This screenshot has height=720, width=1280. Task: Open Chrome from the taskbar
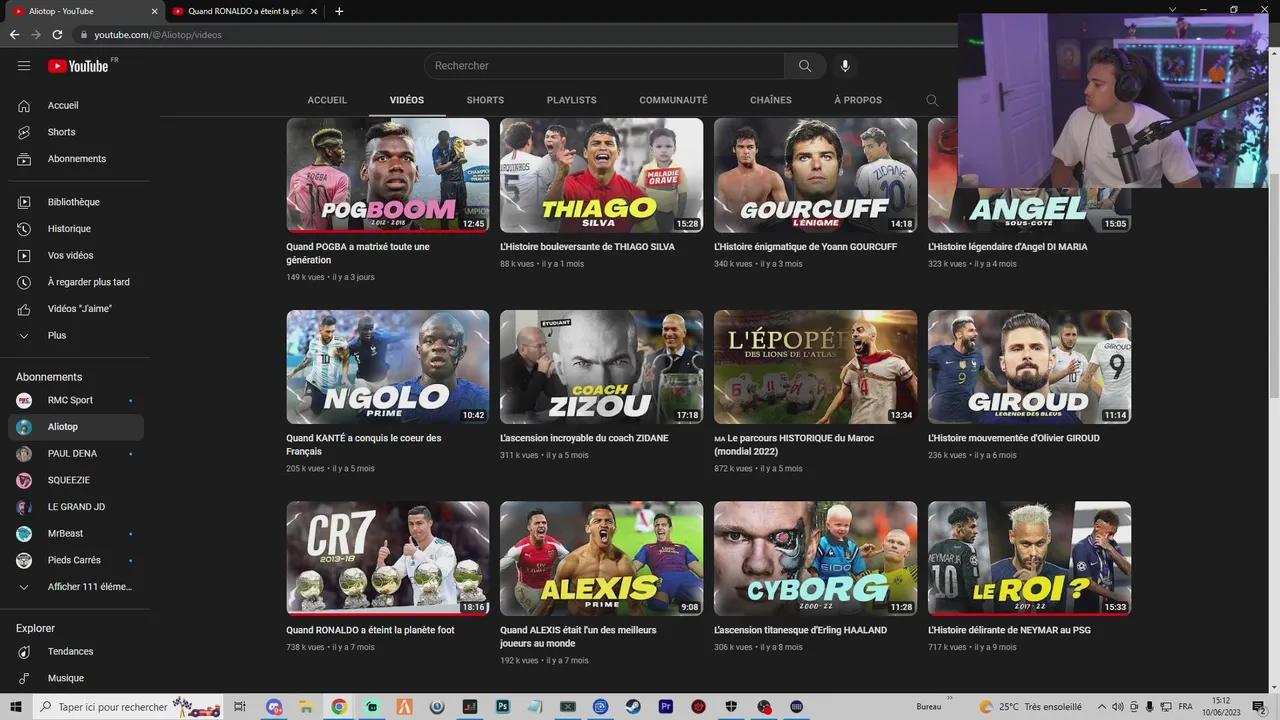pyautogui.click(x=339, y=707)
